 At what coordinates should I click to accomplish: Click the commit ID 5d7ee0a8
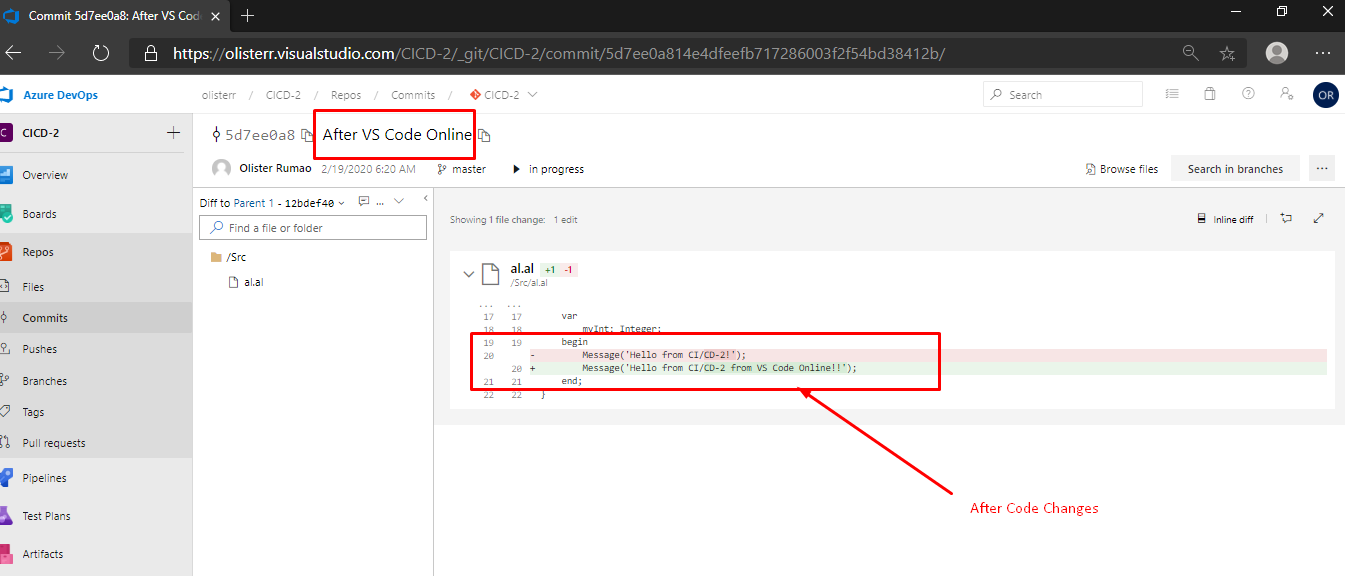click(260, 135)
